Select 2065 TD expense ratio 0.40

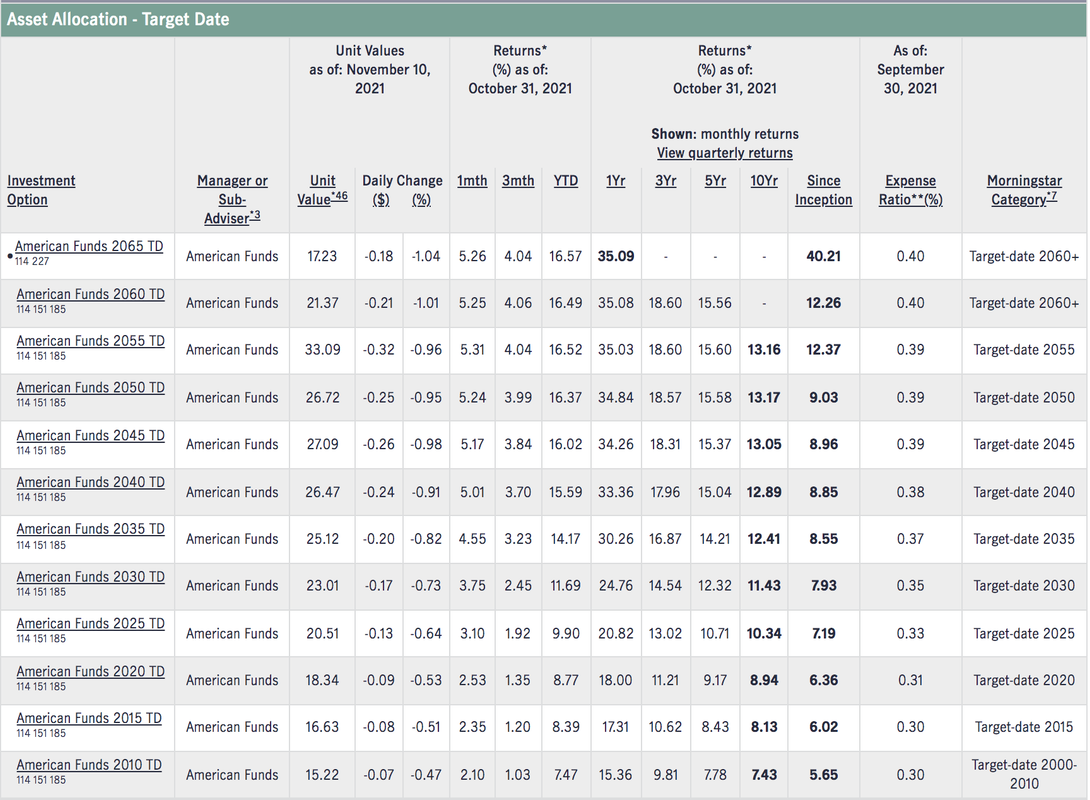pyautogui.click(x=911, y=256)
